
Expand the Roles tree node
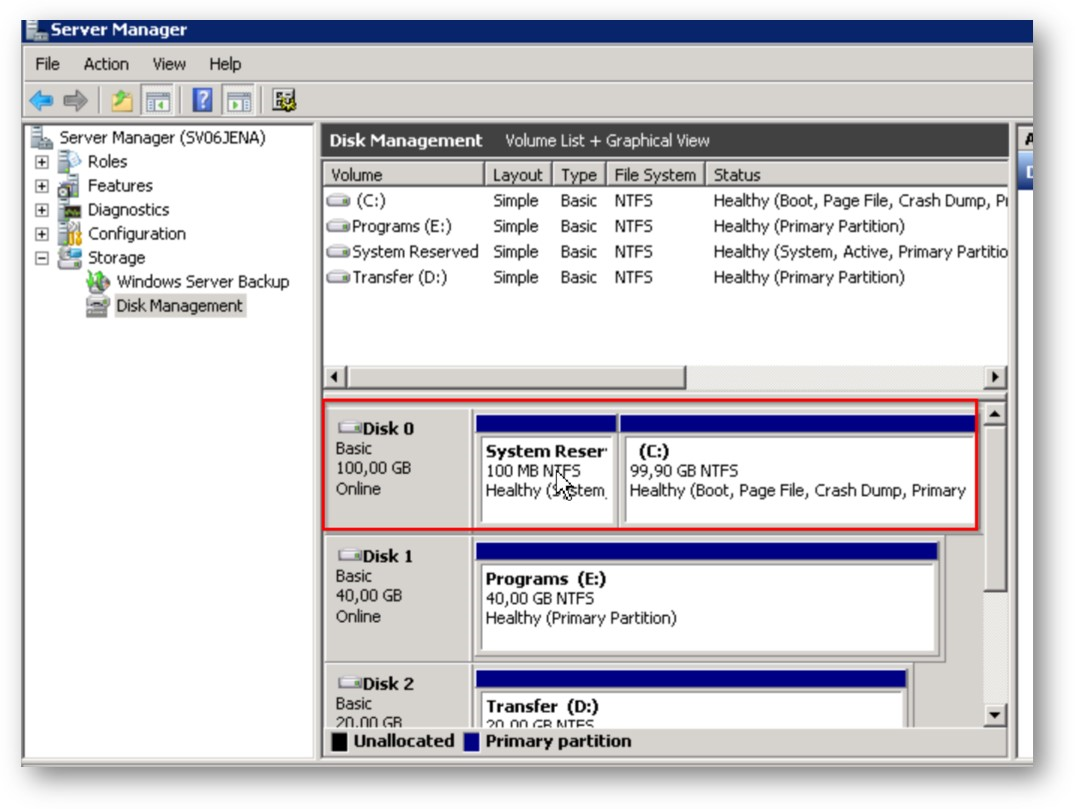42,162
